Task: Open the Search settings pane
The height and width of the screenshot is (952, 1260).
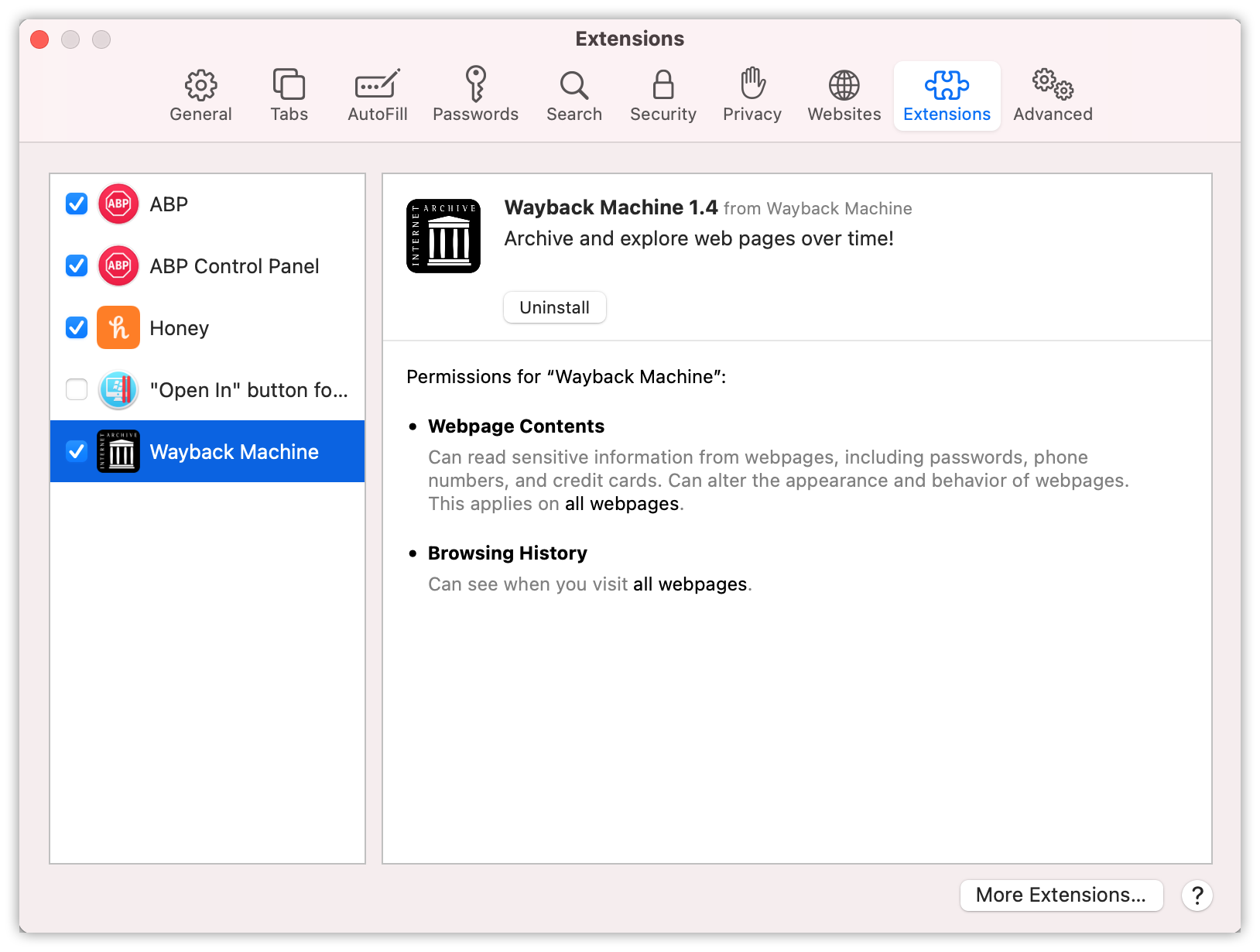Action: (574, 94)
